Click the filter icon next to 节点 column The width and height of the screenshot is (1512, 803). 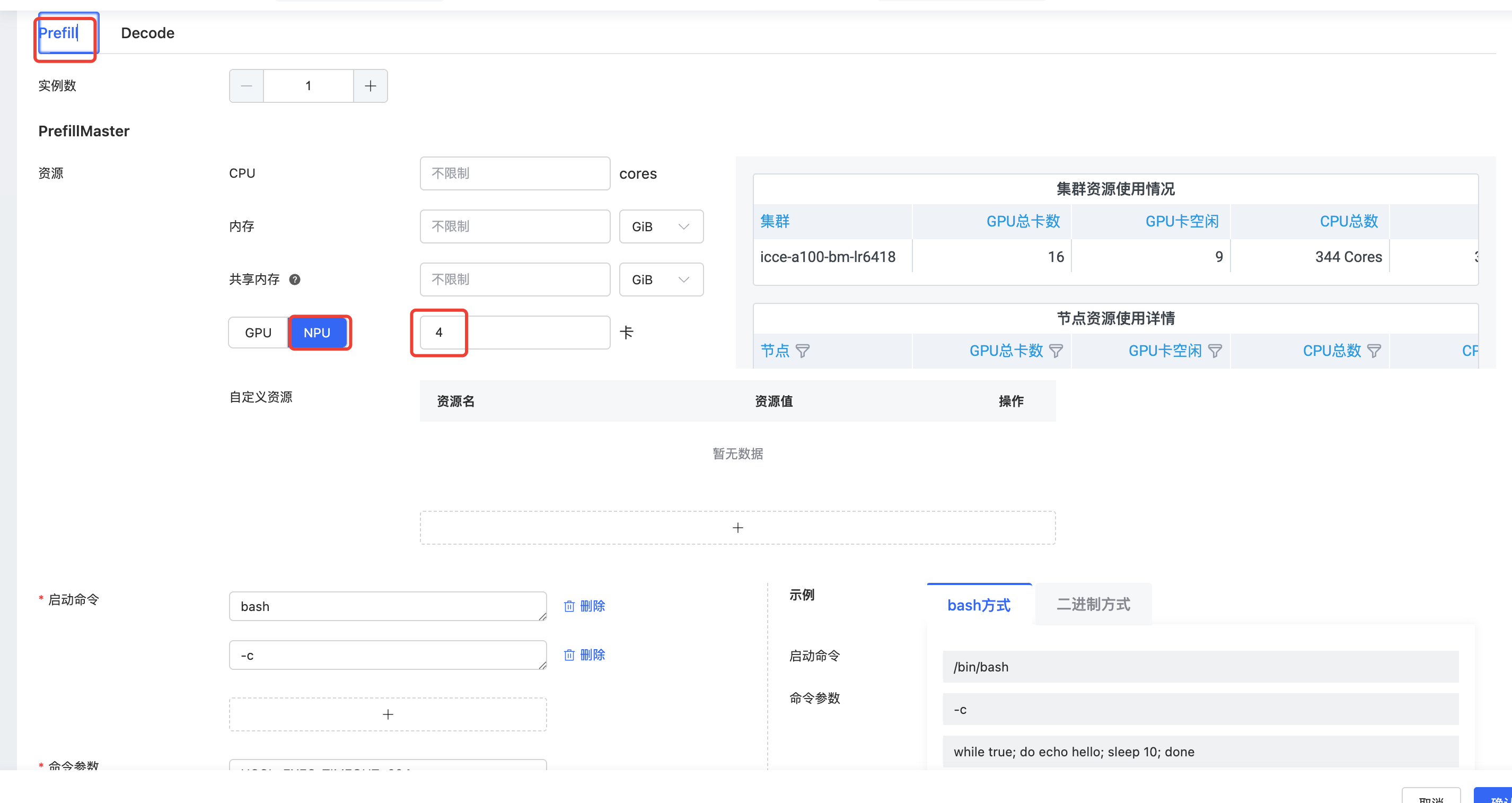802,351
